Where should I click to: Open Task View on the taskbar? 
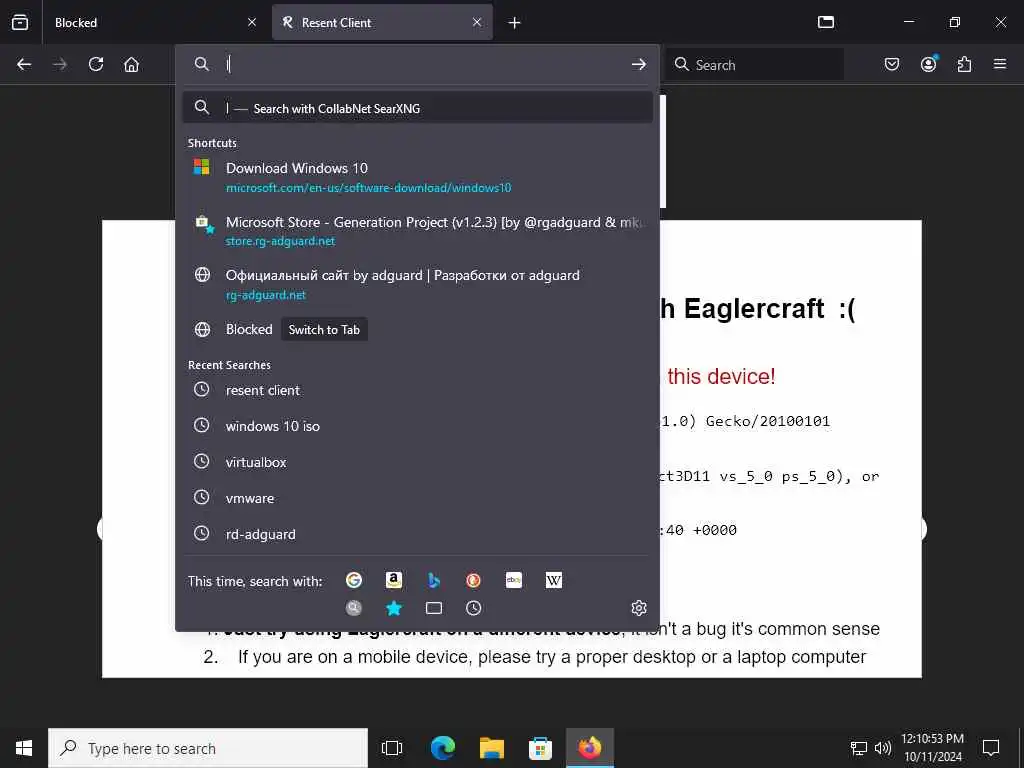click(x=392, y=748)
